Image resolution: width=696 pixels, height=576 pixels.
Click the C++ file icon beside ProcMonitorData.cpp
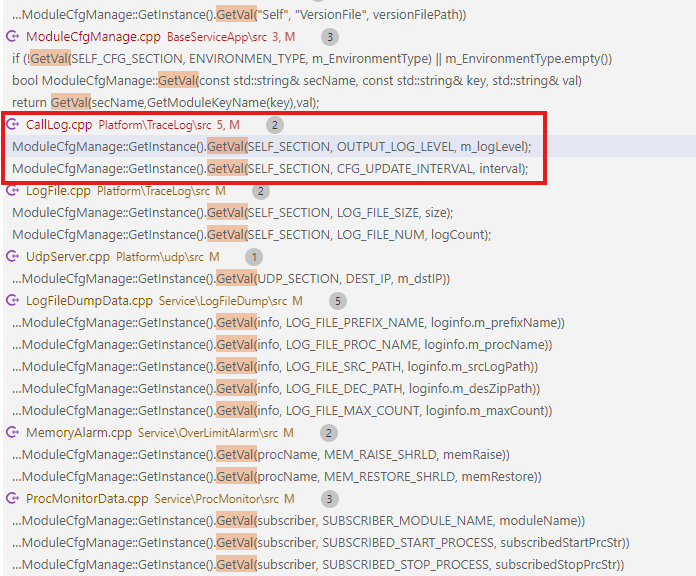(12, 498)
